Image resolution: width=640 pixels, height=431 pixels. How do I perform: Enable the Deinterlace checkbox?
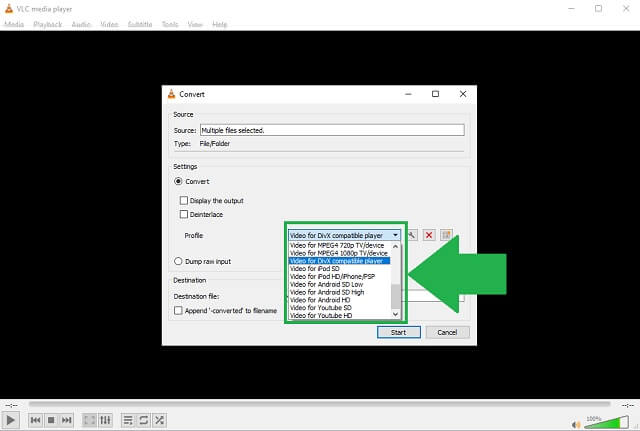pos(184,214)
